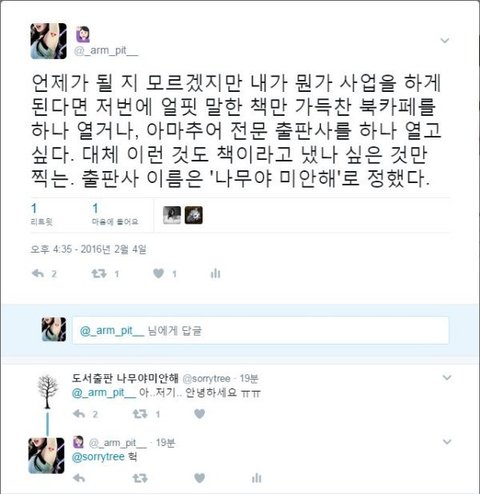480x494 pixels.
Task: View activity bars on the bottom reply
Action: (x=256, y=478)
